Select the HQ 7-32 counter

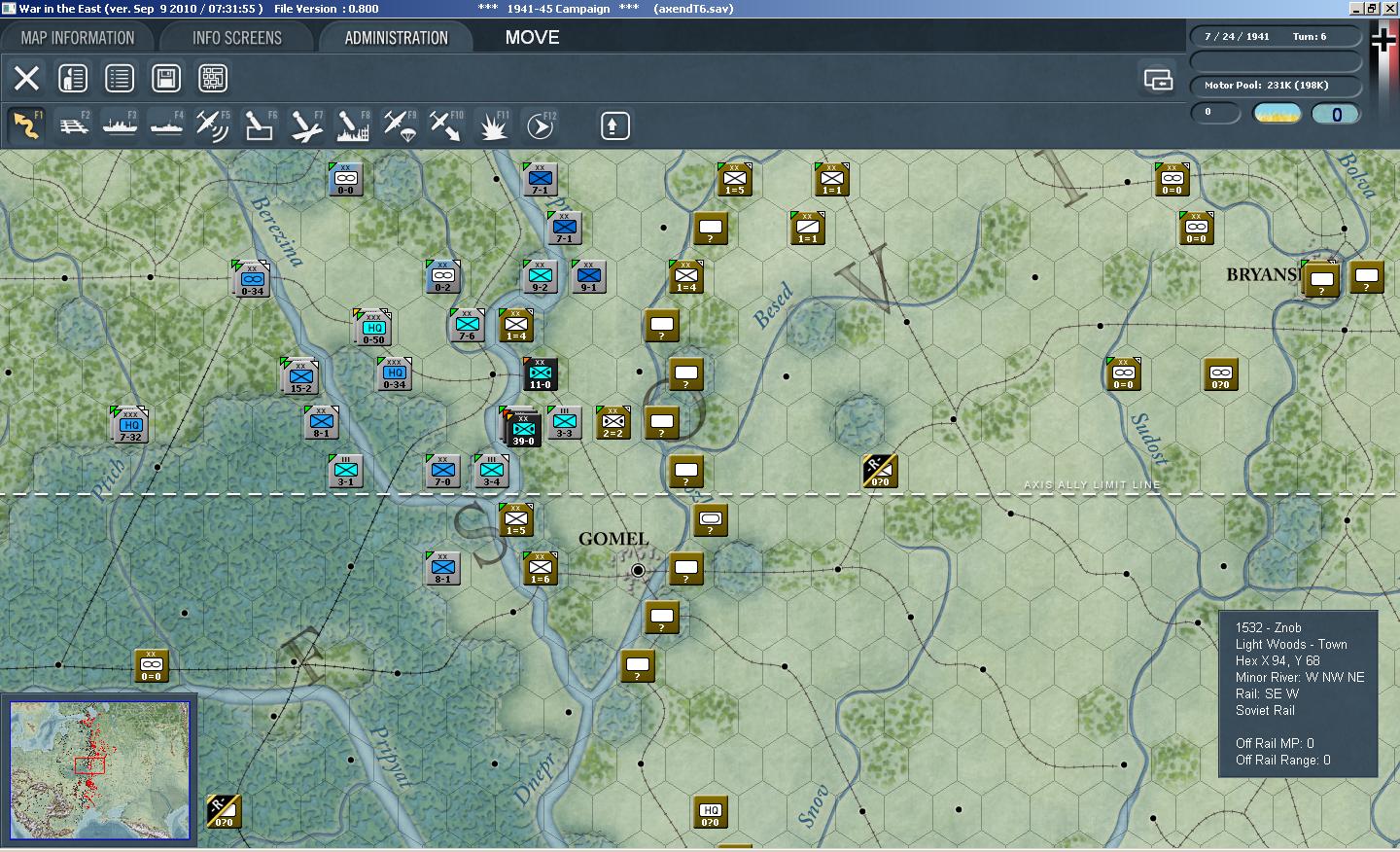tap(130, 426)
